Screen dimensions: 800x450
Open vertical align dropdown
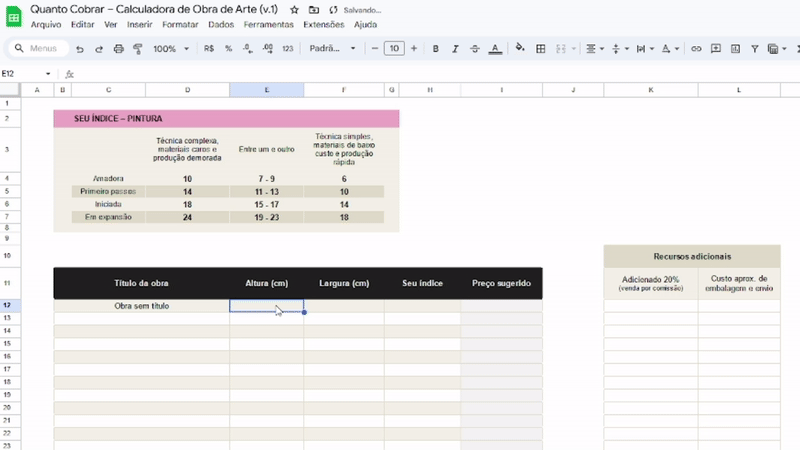(620, 48)
